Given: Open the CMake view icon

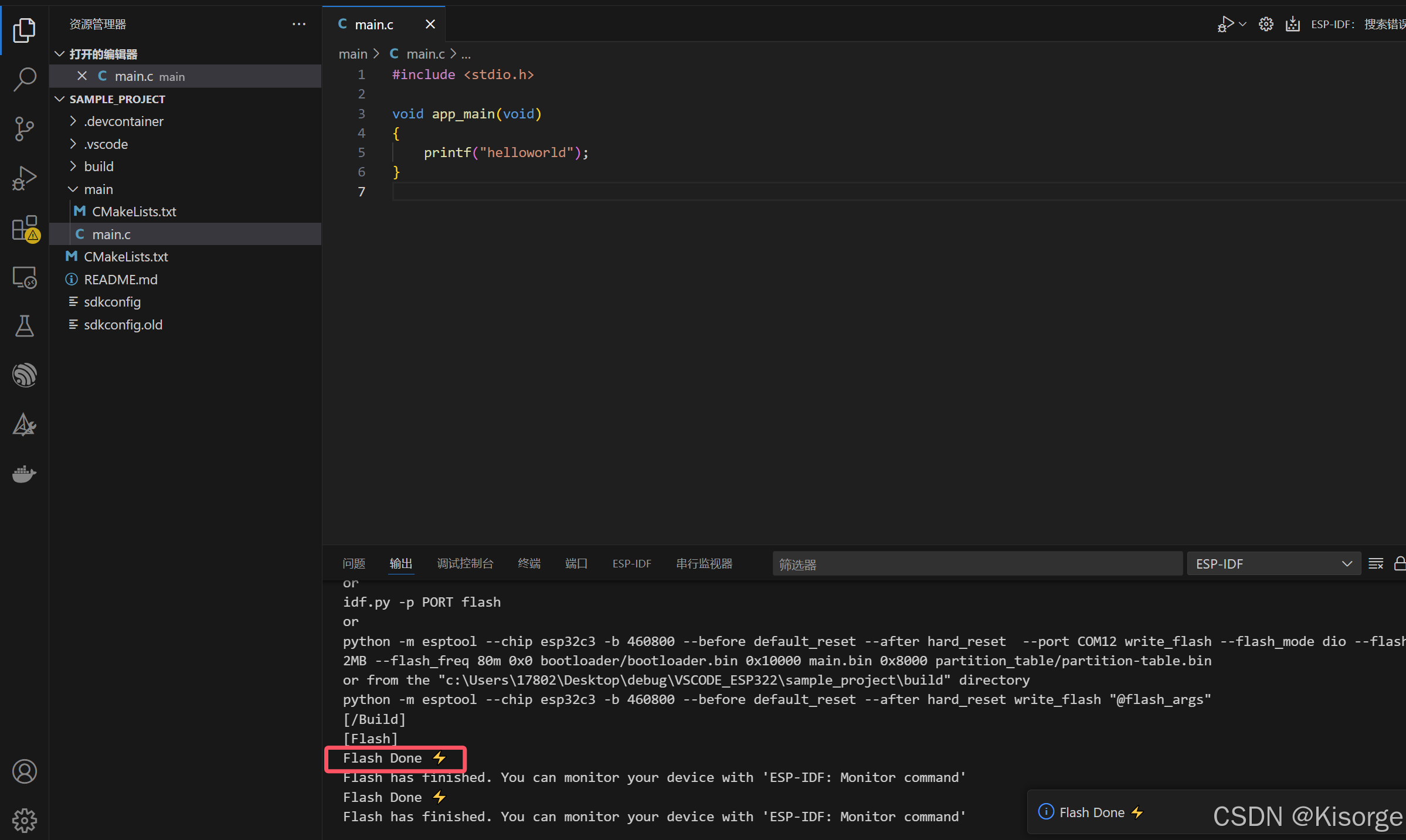Looking at the screenshot, I should (24, 424).
